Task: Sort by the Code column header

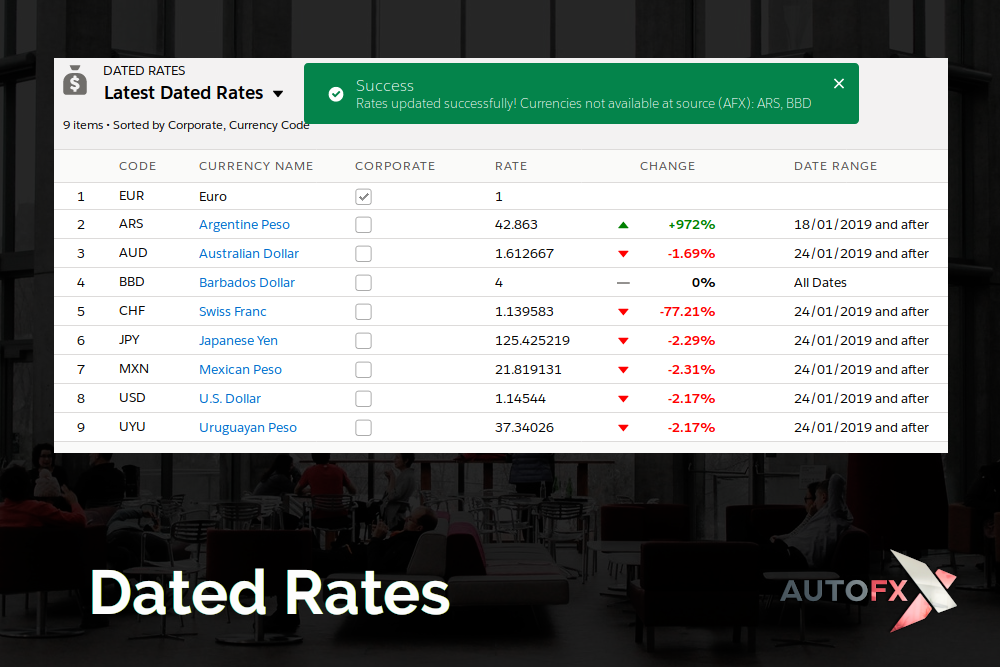Action: 137,166
